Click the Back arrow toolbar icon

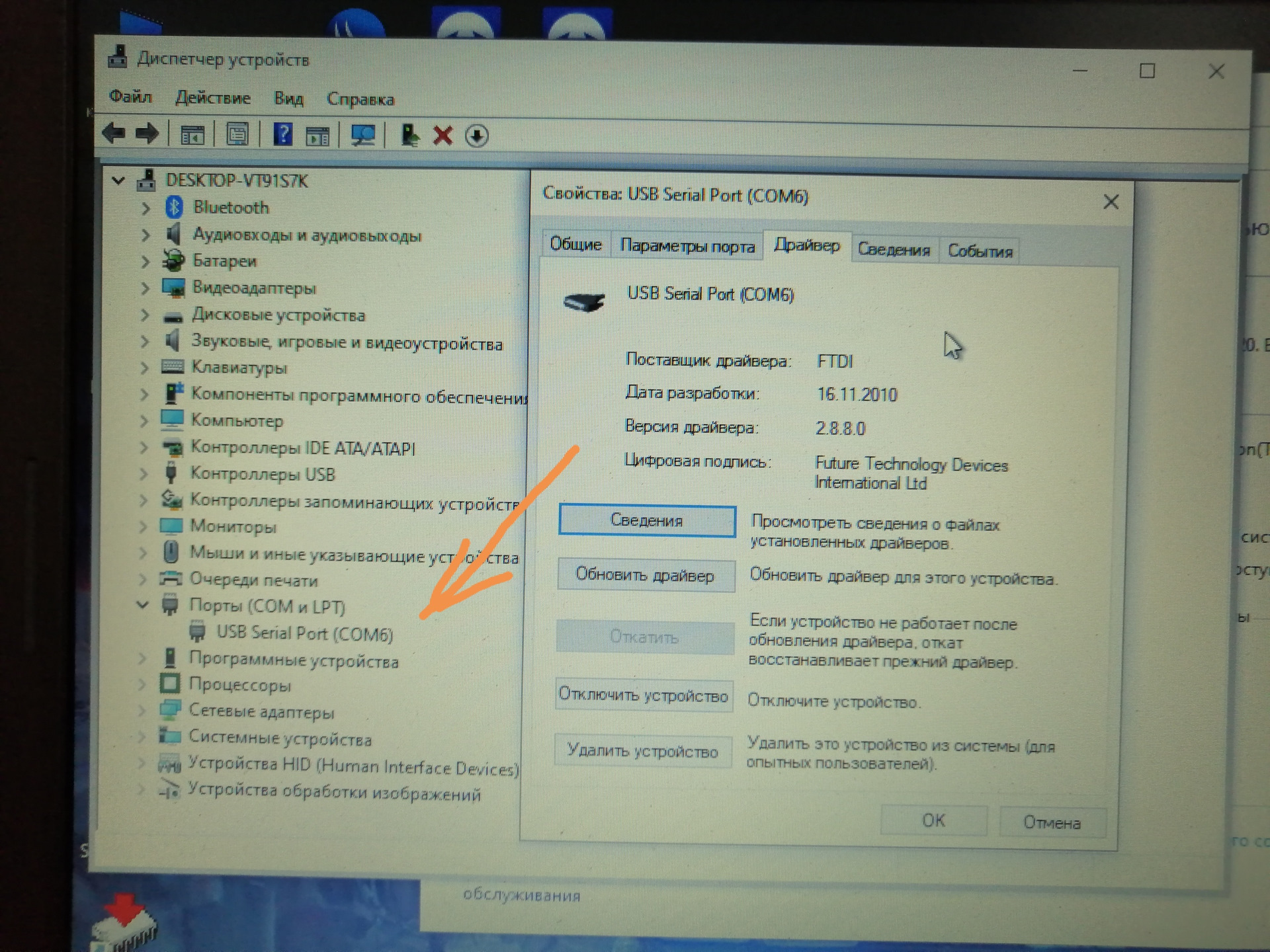pos(114,134)
